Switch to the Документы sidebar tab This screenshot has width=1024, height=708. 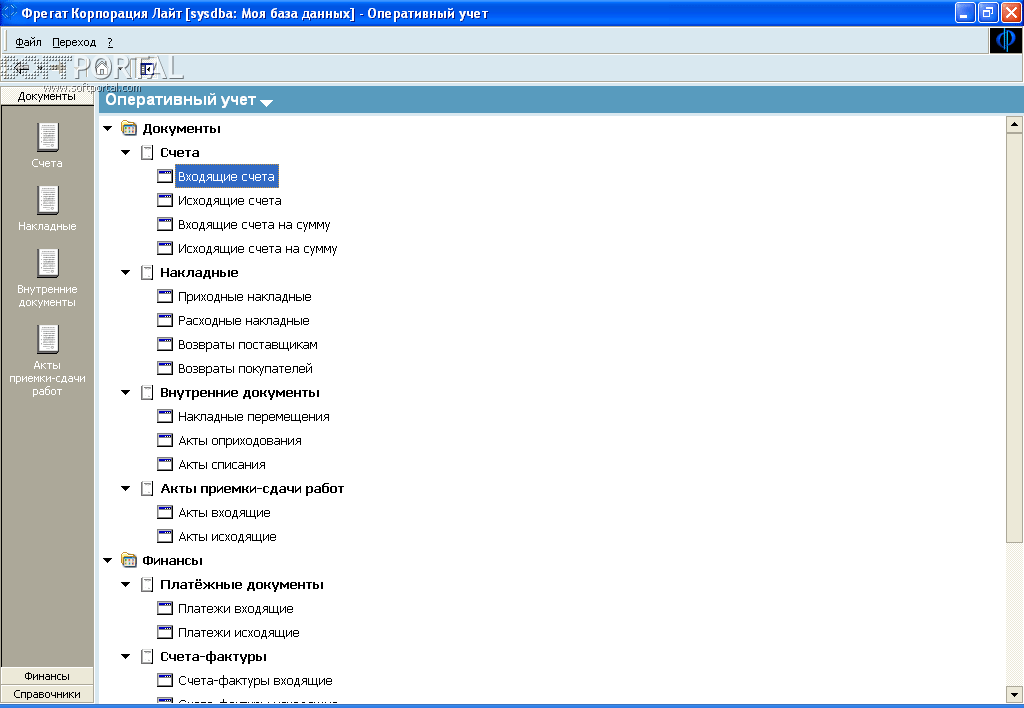[47, 96]
